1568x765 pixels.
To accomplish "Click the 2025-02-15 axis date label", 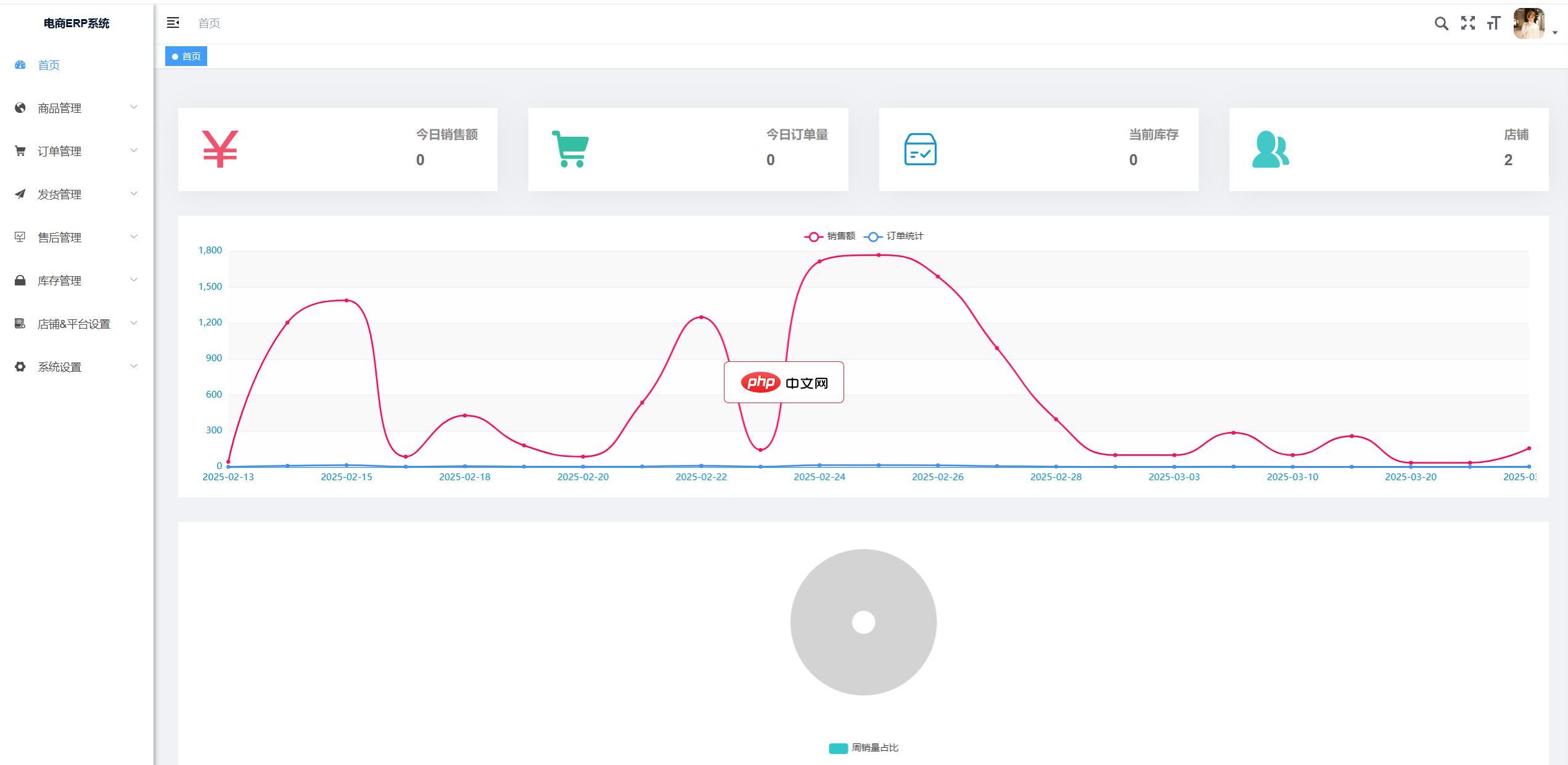I will point(347,477).
